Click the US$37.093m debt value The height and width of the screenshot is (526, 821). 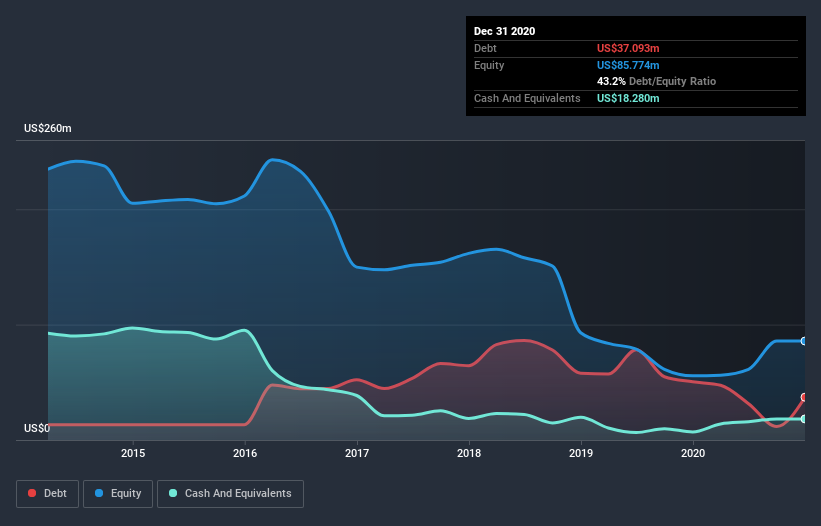628,48
